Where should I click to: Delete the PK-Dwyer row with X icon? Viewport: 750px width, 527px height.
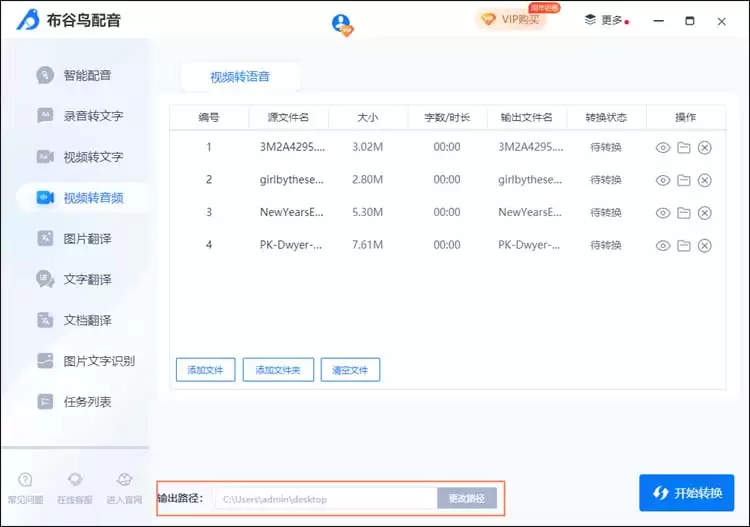click(705, 246)
